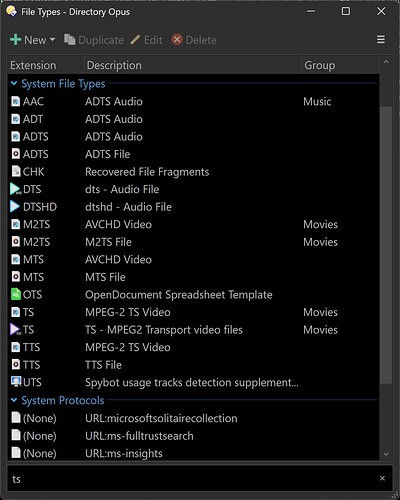Click 'Music' group of AAC row
Image resolution: width=400 pixels, height=500 pixels.
[317, 101]
